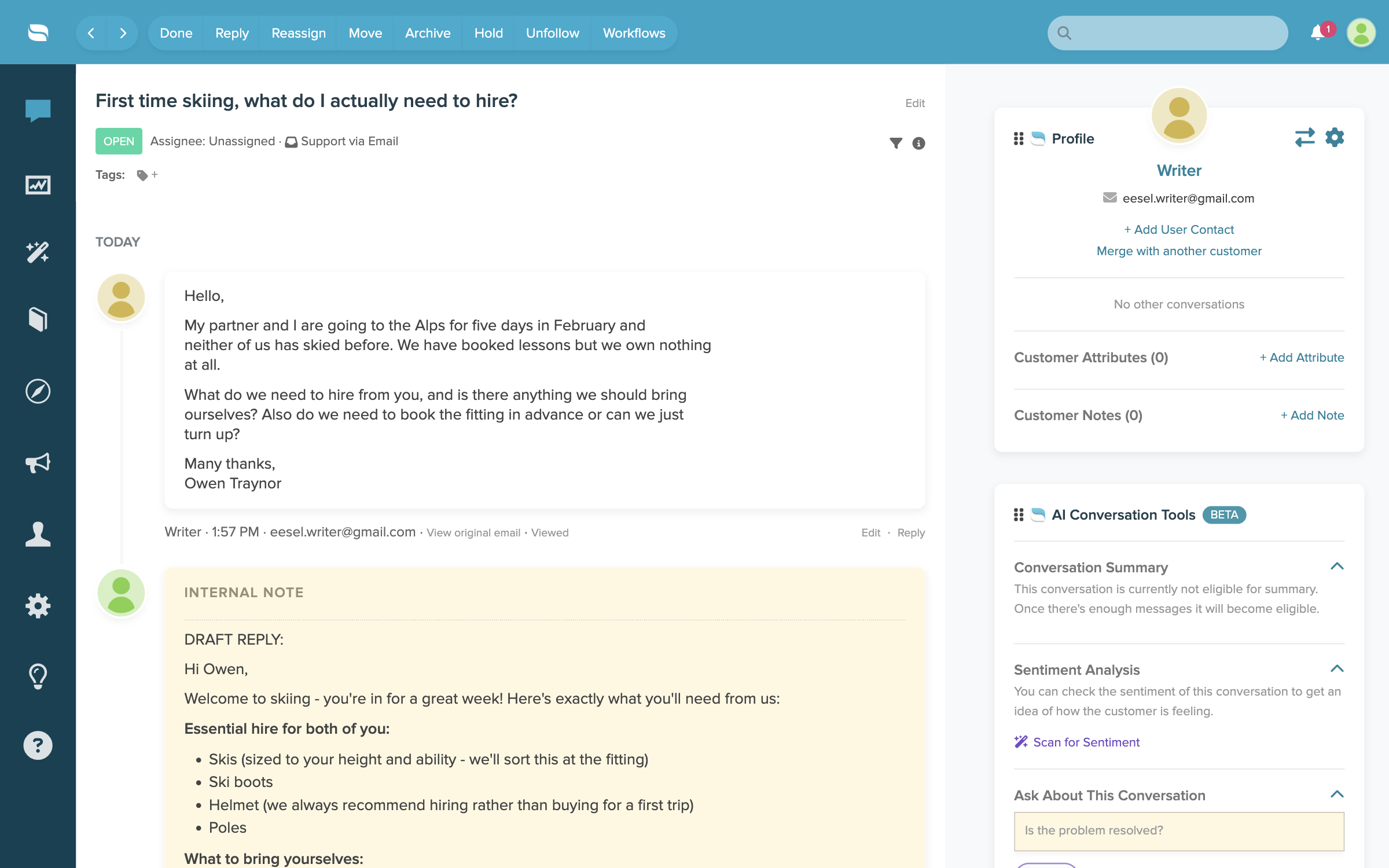
Task: Click the 'Is the problem resolved?' input
Action: click(1179, 831)
